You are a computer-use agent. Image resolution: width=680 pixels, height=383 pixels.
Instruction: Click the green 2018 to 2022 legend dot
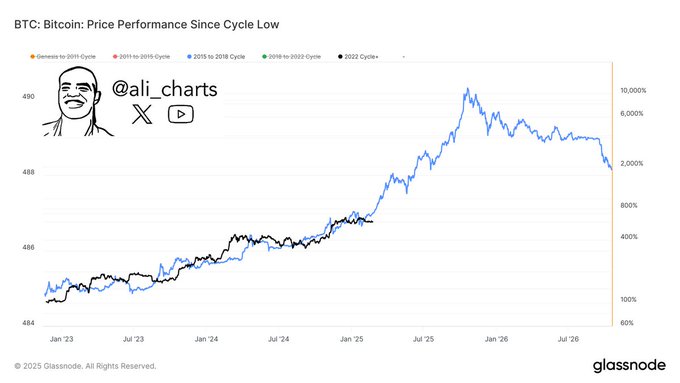(265, 56)
